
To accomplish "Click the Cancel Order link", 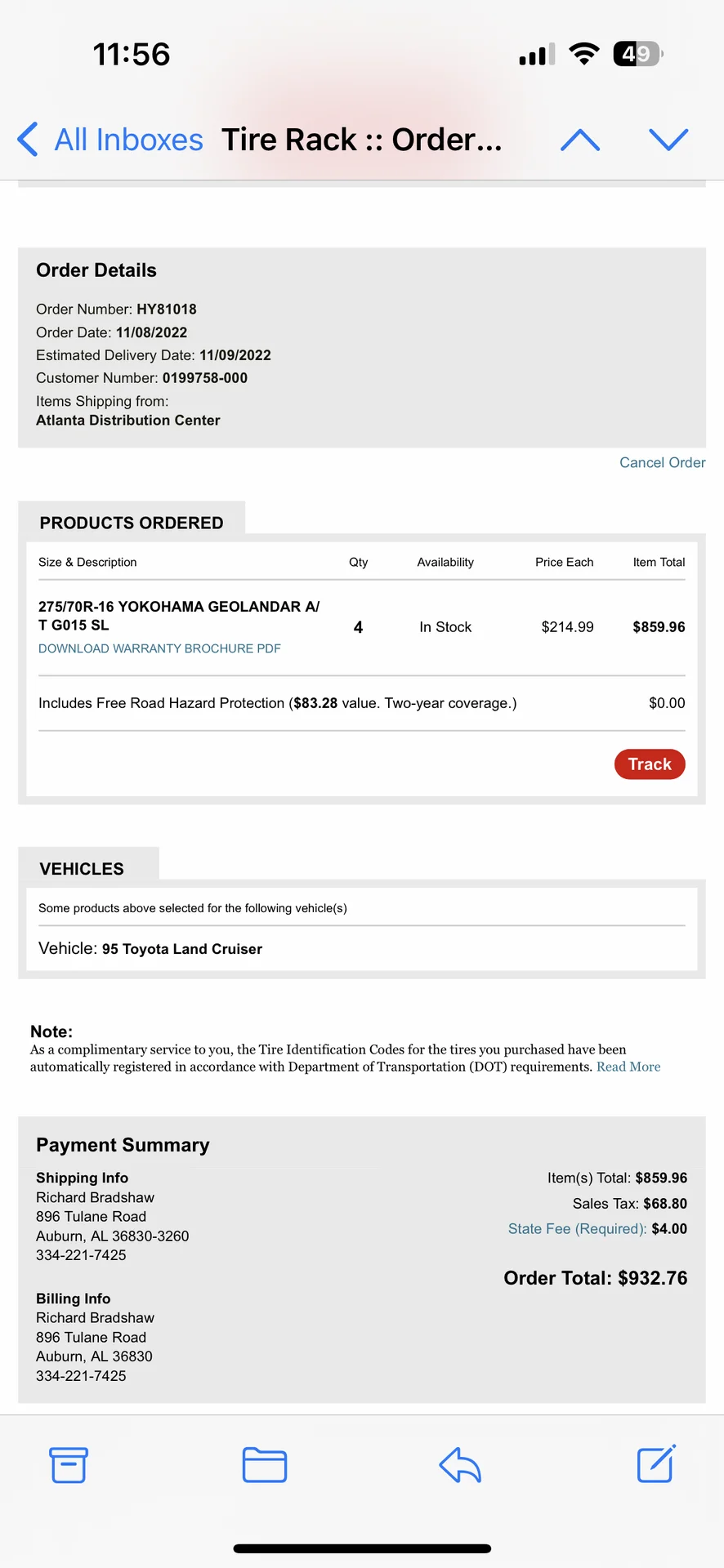I will coord(662,462).
